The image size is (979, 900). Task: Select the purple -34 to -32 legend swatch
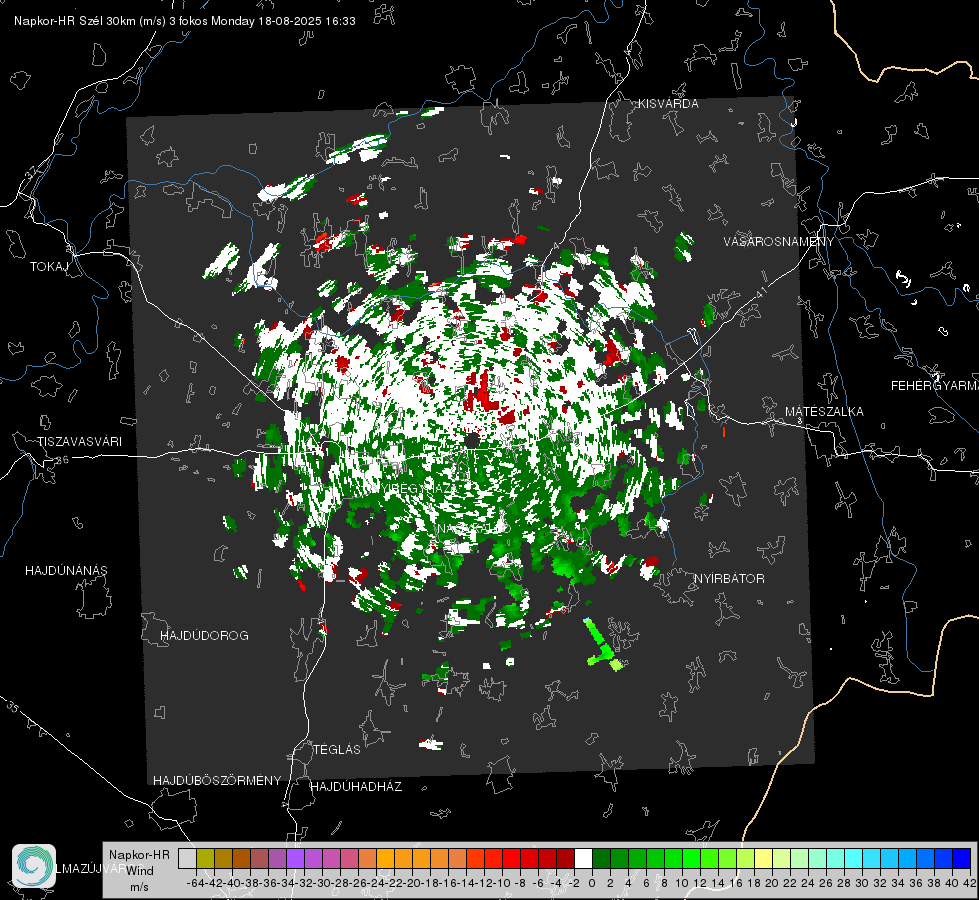(295, 858)
